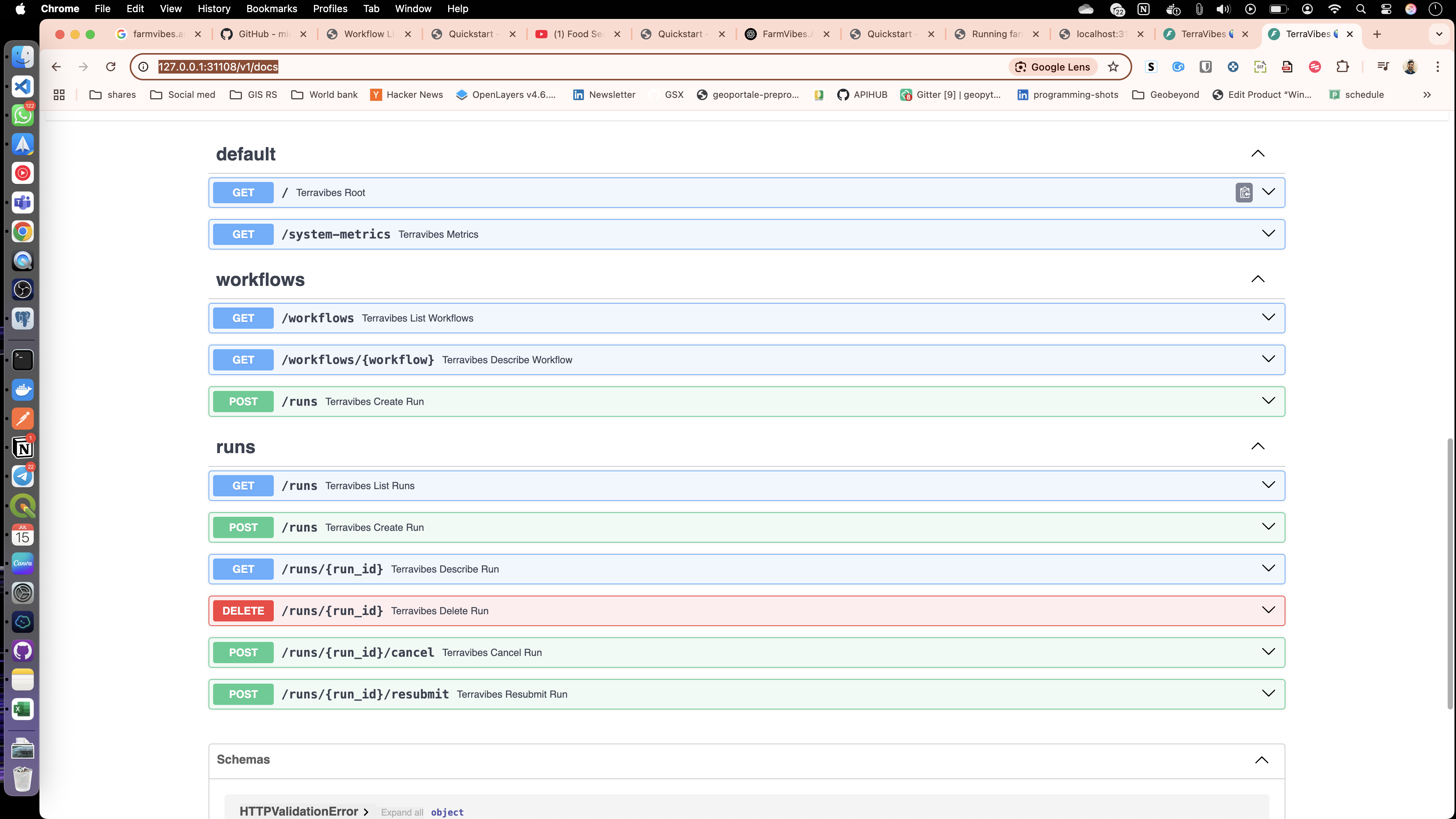Screen dimensions: 1456x819
Task: Bookmark this page with the star icon
Action: click(x=1113, y=67)
